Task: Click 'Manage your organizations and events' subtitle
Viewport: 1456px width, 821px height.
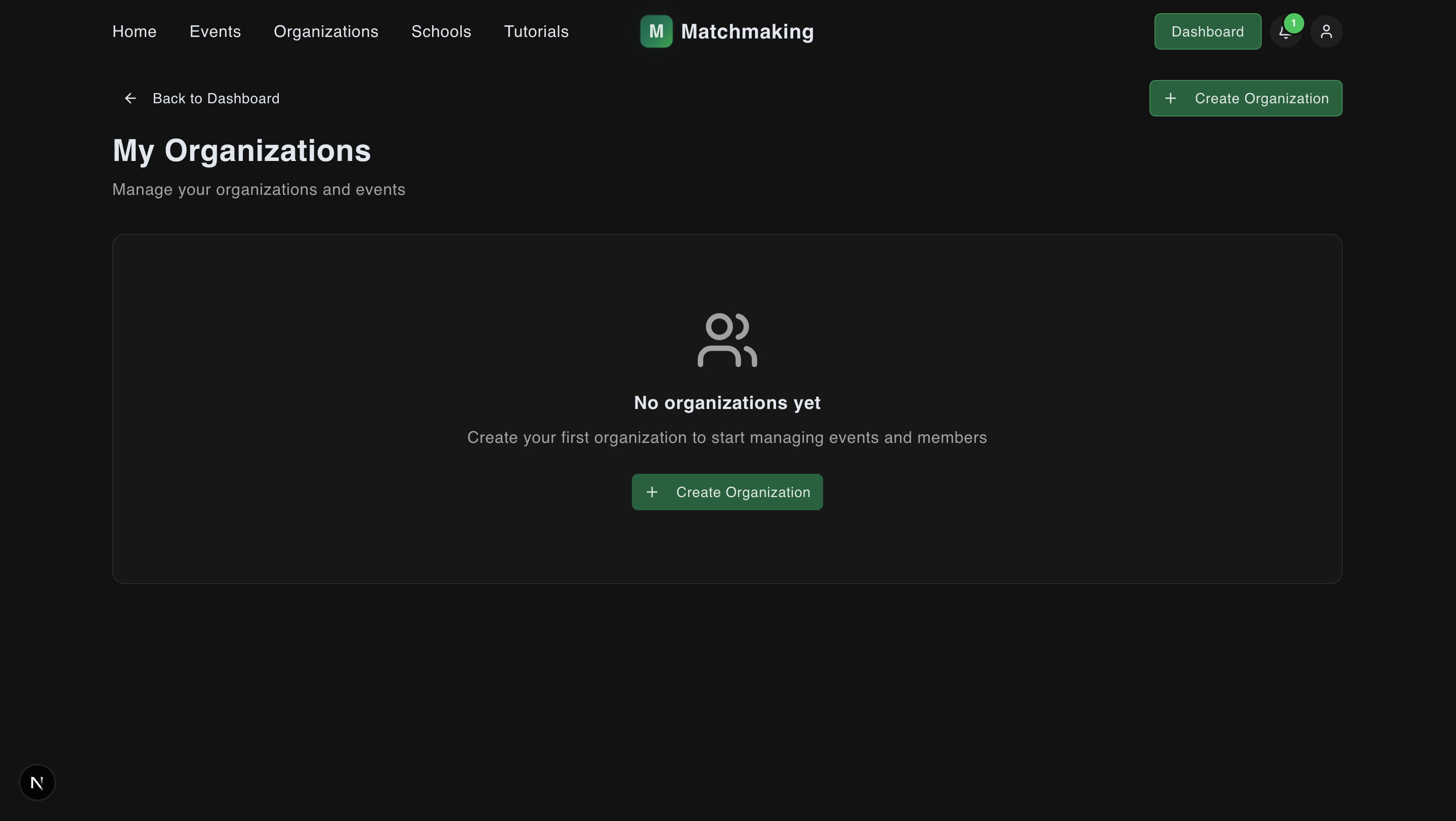Action: [259, 189]
